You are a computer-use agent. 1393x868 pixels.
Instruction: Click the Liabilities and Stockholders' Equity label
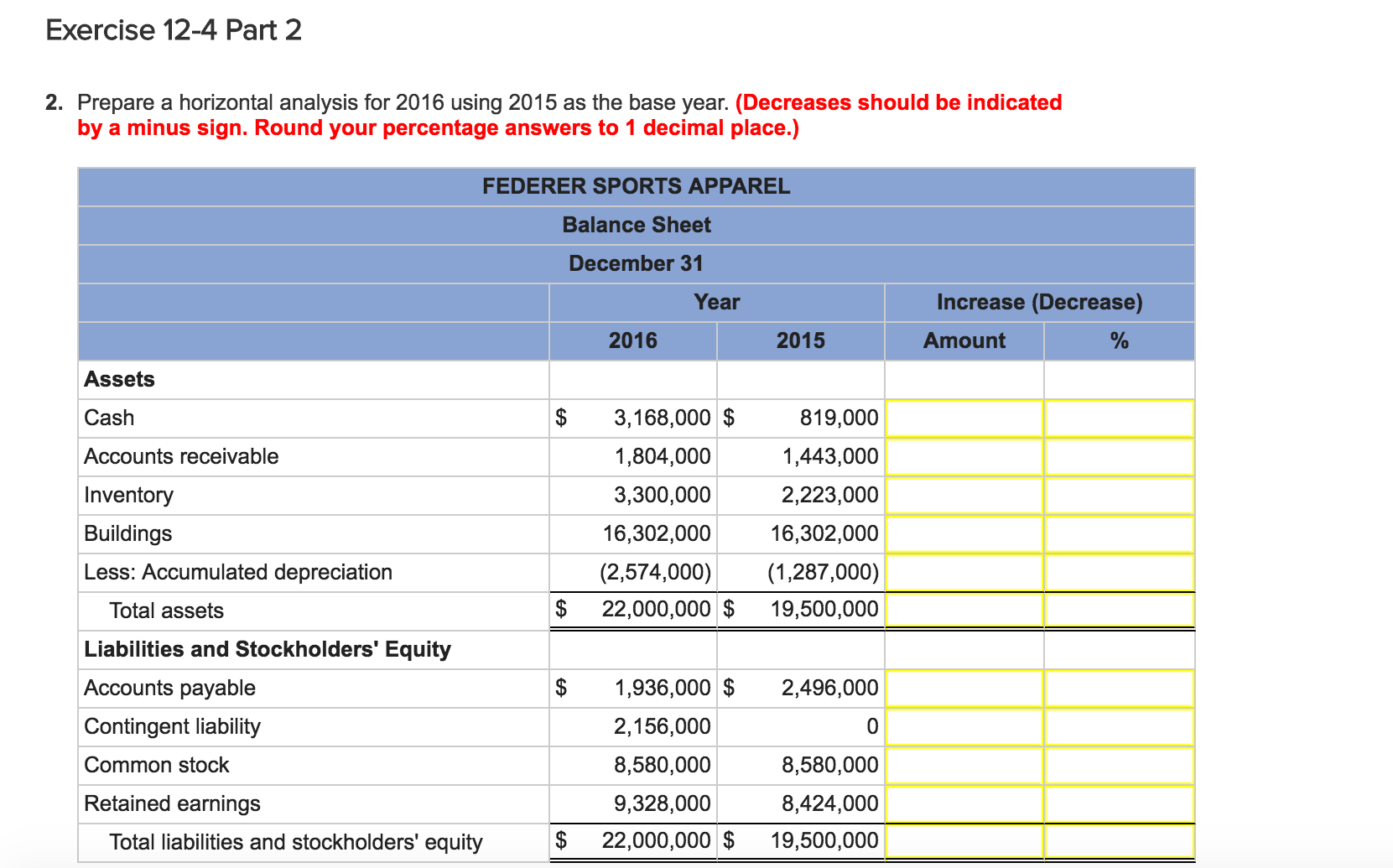pos(267,649)
